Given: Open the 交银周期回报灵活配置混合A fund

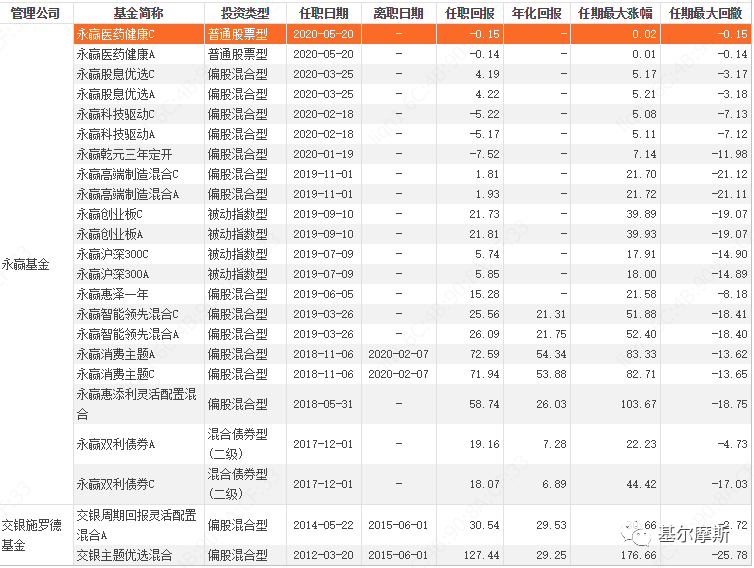Looking at the screenshot, I should point(137,525).
